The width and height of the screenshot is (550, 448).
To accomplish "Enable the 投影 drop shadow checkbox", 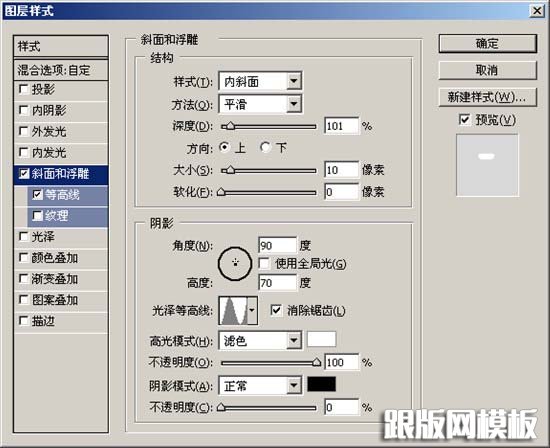I will 24,89.
